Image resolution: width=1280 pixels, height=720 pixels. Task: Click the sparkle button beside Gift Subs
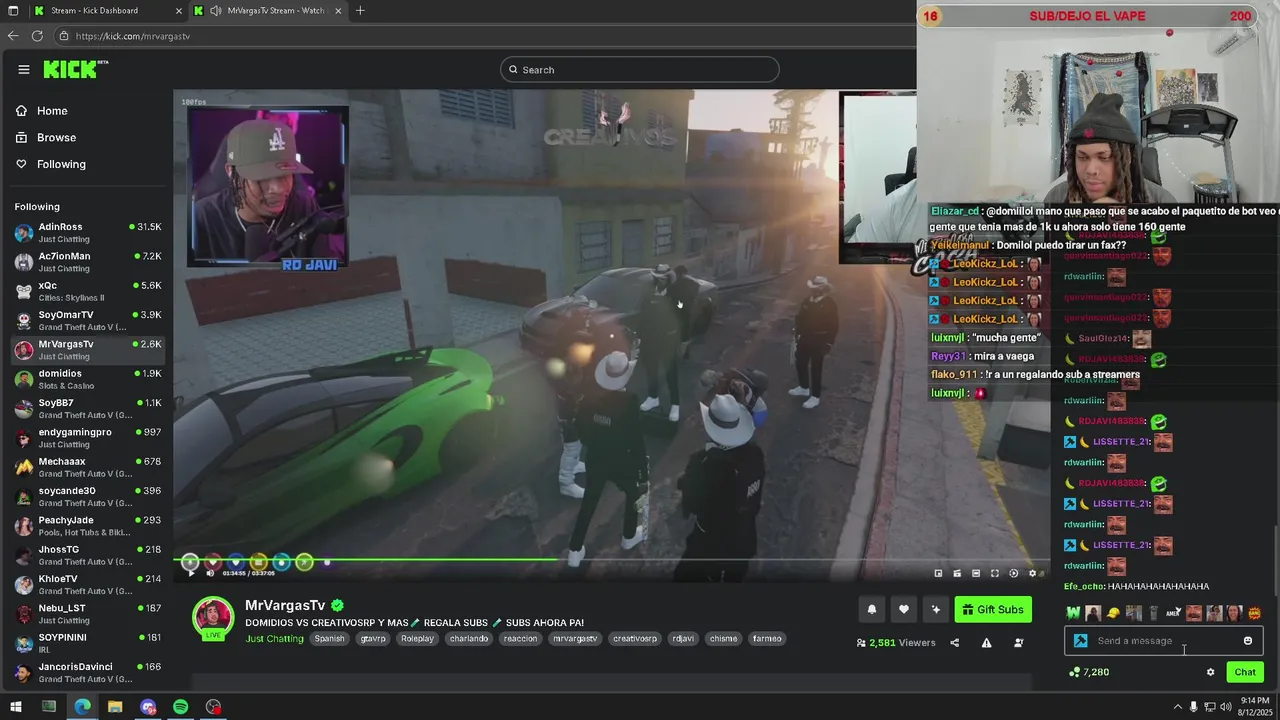936,609
